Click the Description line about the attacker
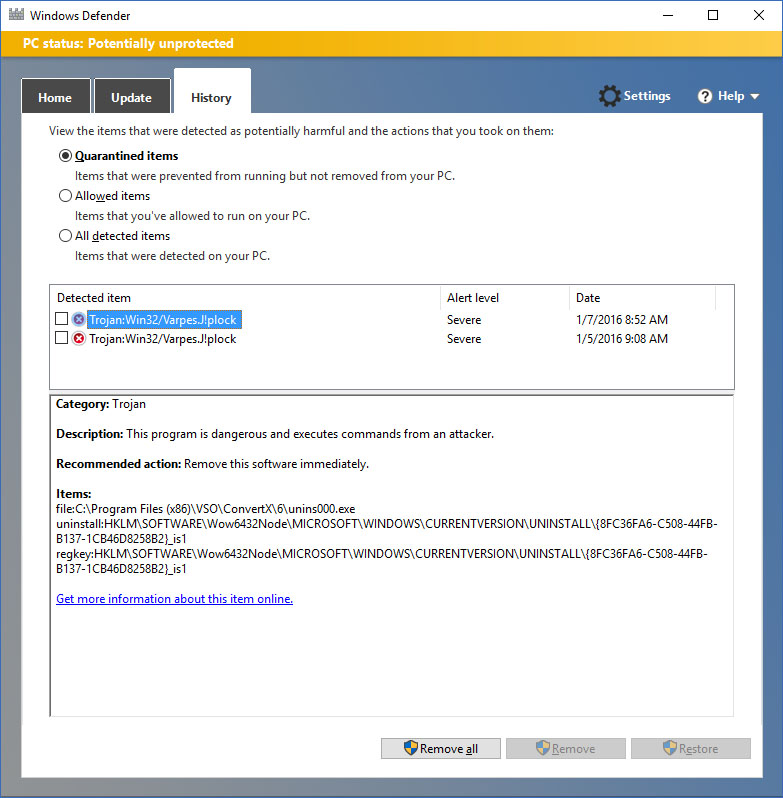The image size is (783, 798). 275,434
